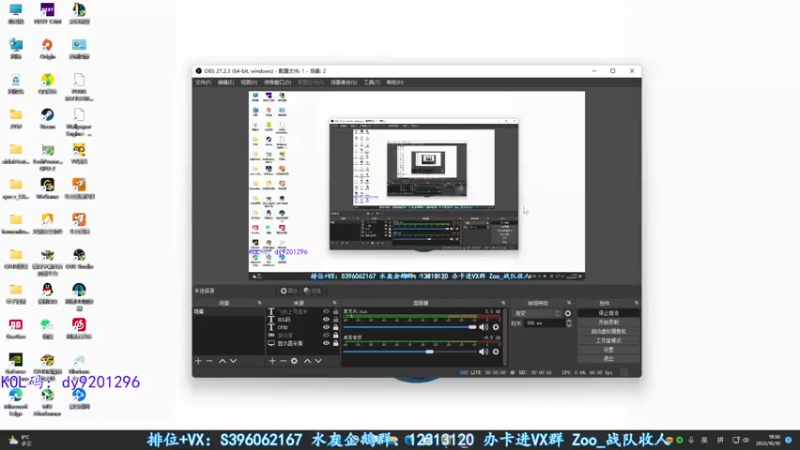Open the red NetEase Cloud Music shortcut
The image size is (800, 450).
79,328
